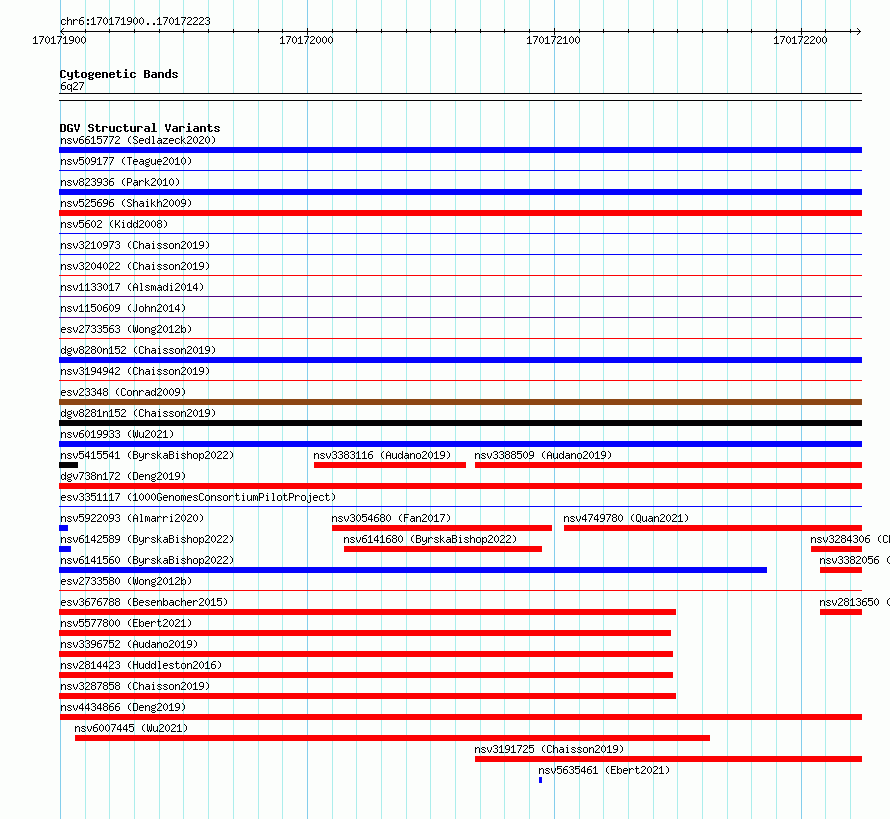Select the 6q27 band label
Viewport: 890px width, 819px height.
coord(72,86)
